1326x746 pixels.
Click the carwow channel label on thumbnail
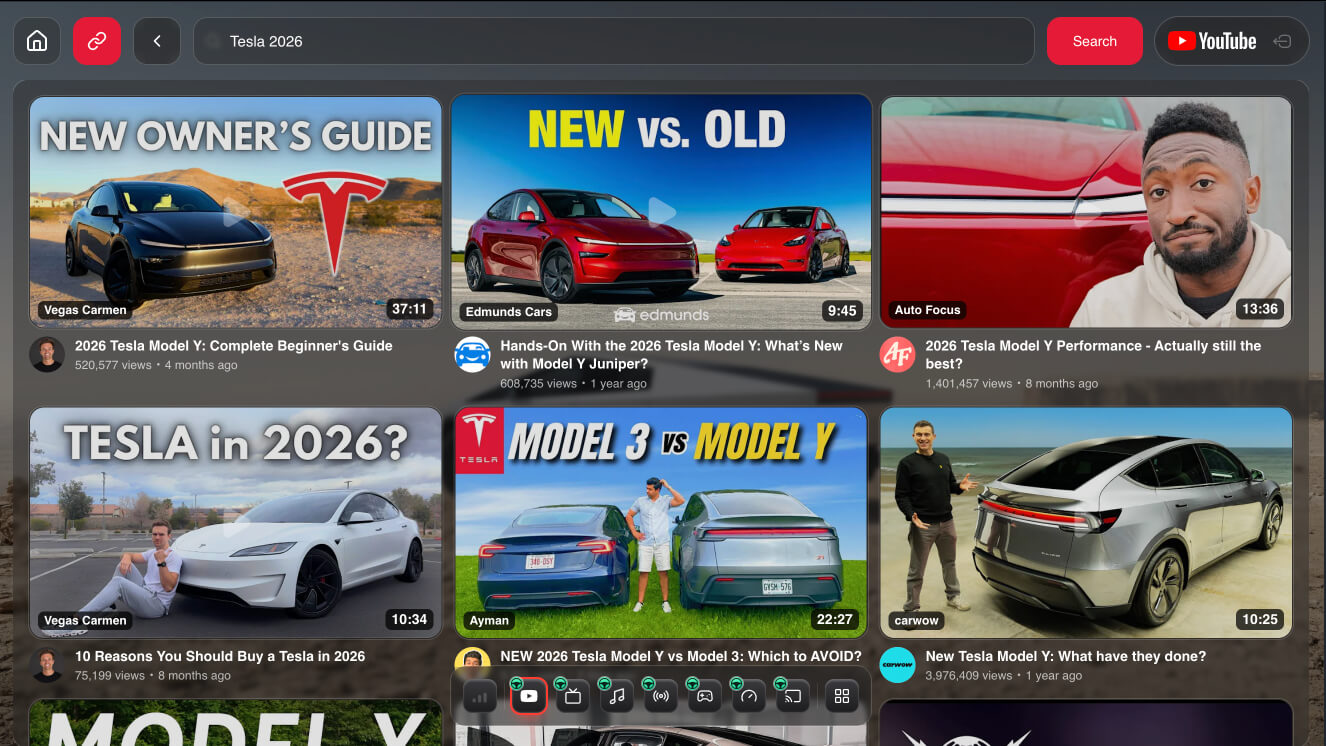[916, 620]
